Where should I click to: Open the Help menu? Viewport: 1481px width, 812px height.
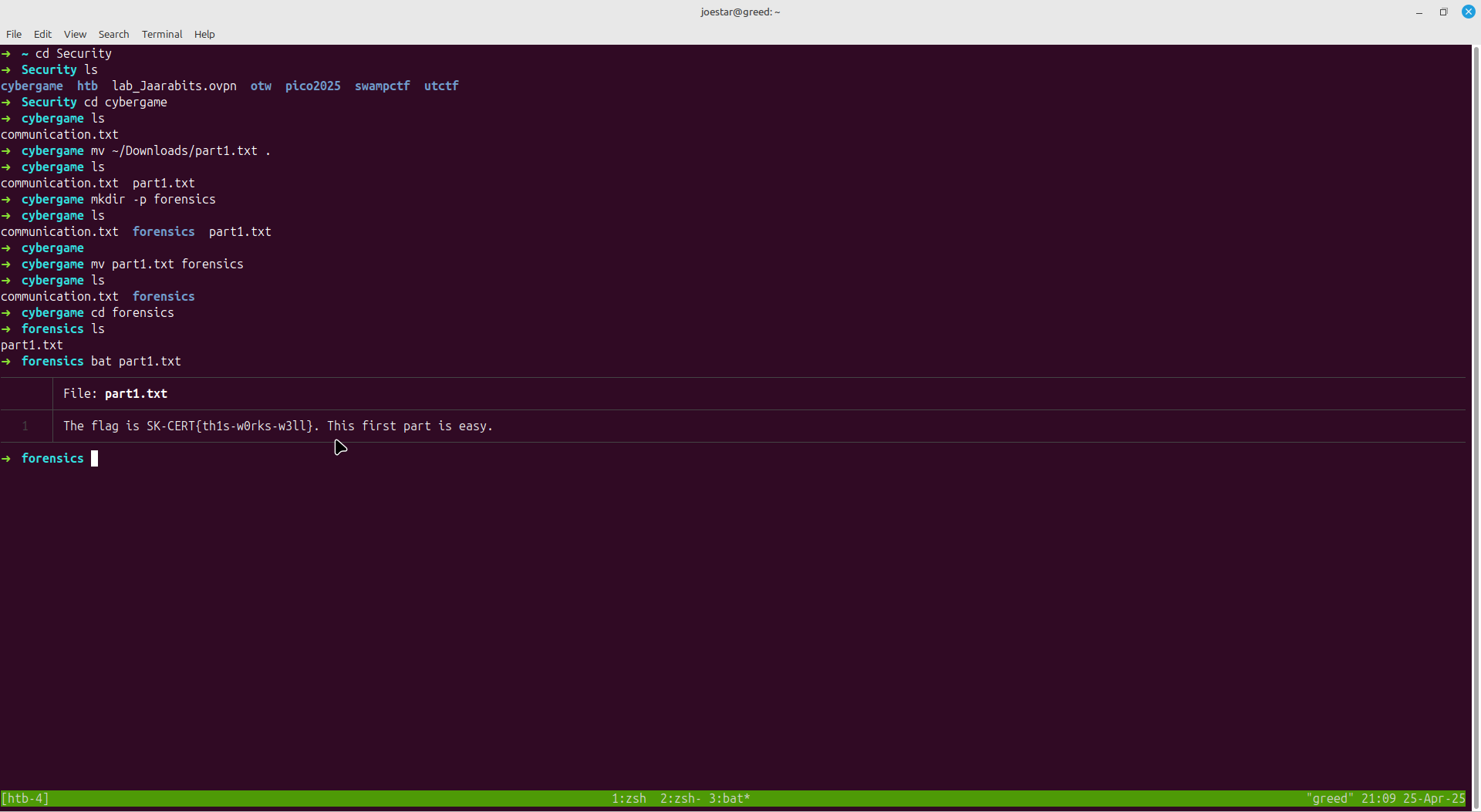coord(204,34)
